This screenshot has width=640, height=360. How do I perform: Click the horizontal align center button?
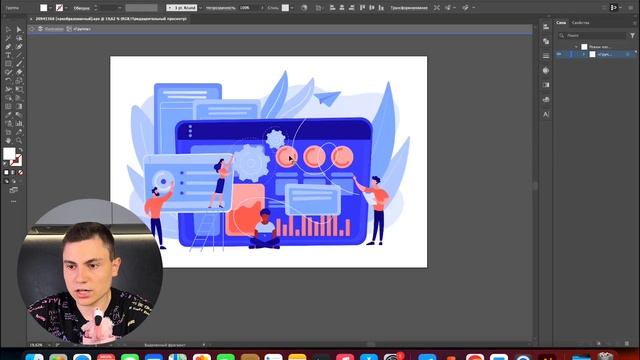[342, 8]
